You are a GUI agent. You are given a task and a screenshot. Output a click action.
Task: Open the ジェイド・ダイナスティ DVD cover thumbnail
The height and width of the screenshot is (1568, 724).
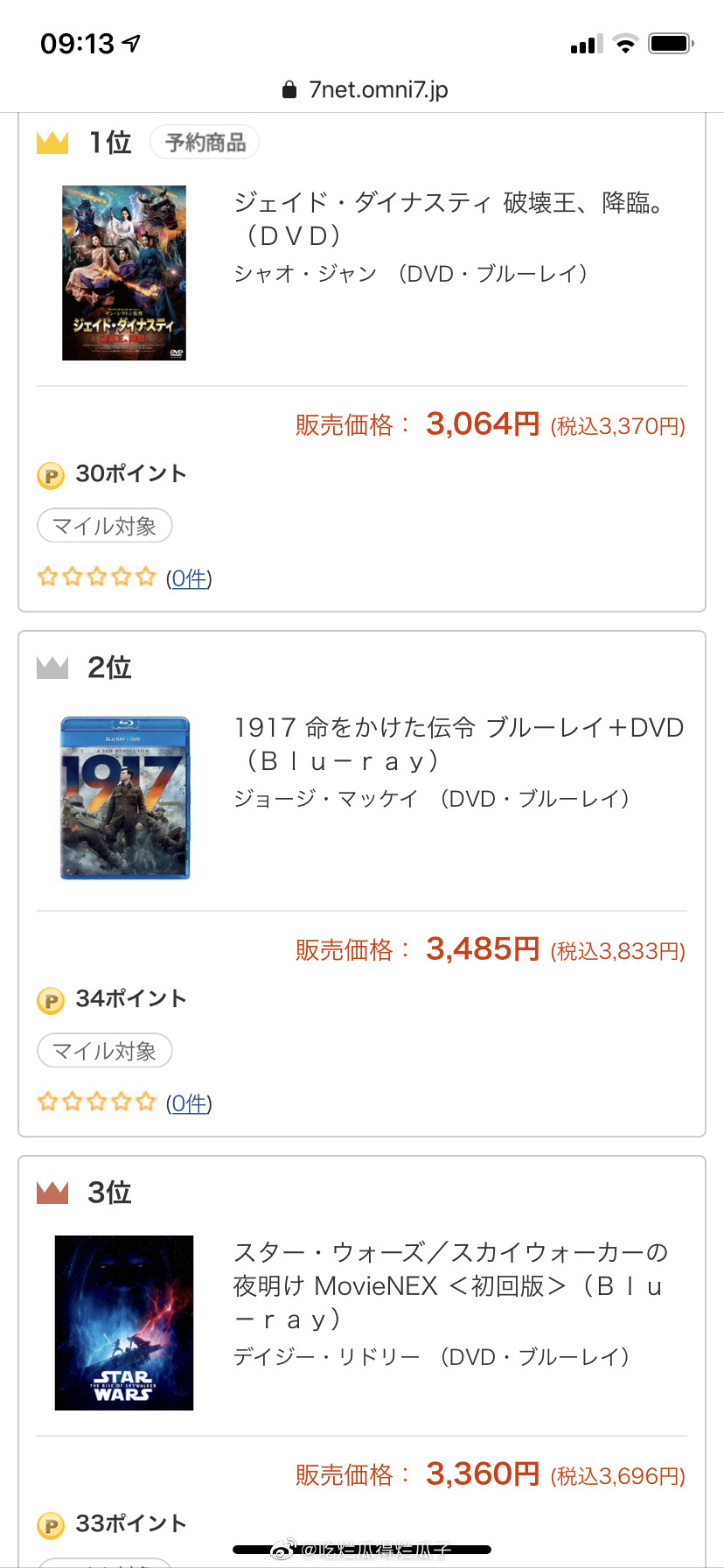coord(124,272)
